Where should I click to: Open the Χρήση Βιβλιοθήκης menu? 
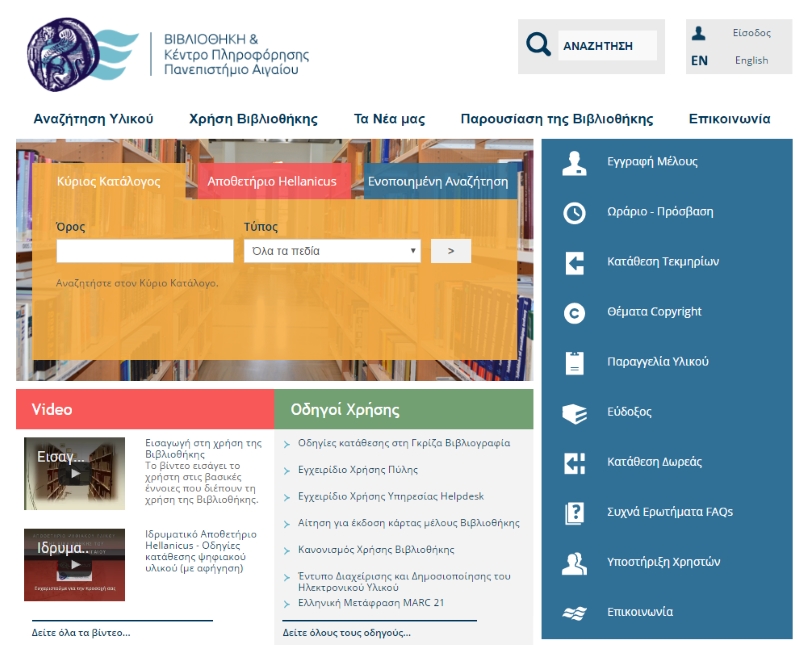[x=253, y=119]
